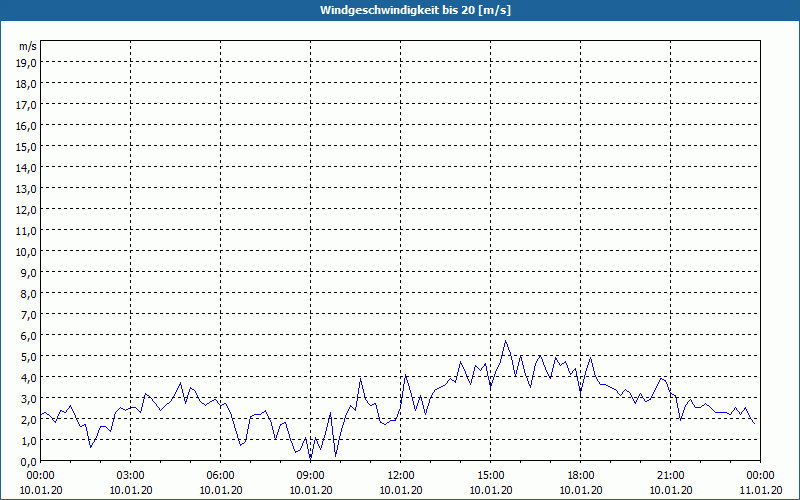Select the "4,0" y-axis label
This screenshot has height=500, width=800.
29,378
